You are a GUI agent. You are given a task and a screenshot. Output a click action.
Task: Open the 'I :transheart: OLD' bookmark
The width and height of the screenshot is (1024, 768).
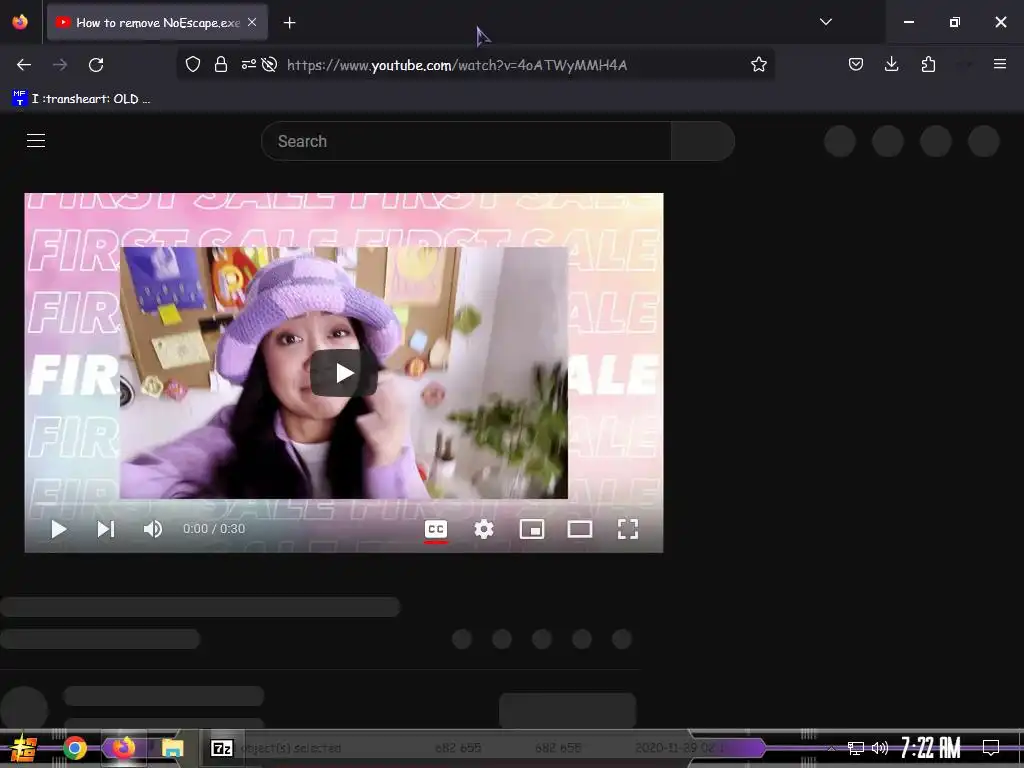point(82,99)
